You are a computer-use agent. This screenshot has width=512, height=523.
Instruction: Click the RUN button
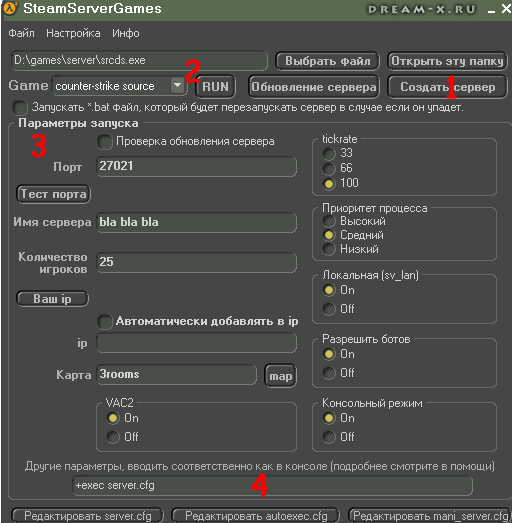click(x=215, y=87)
